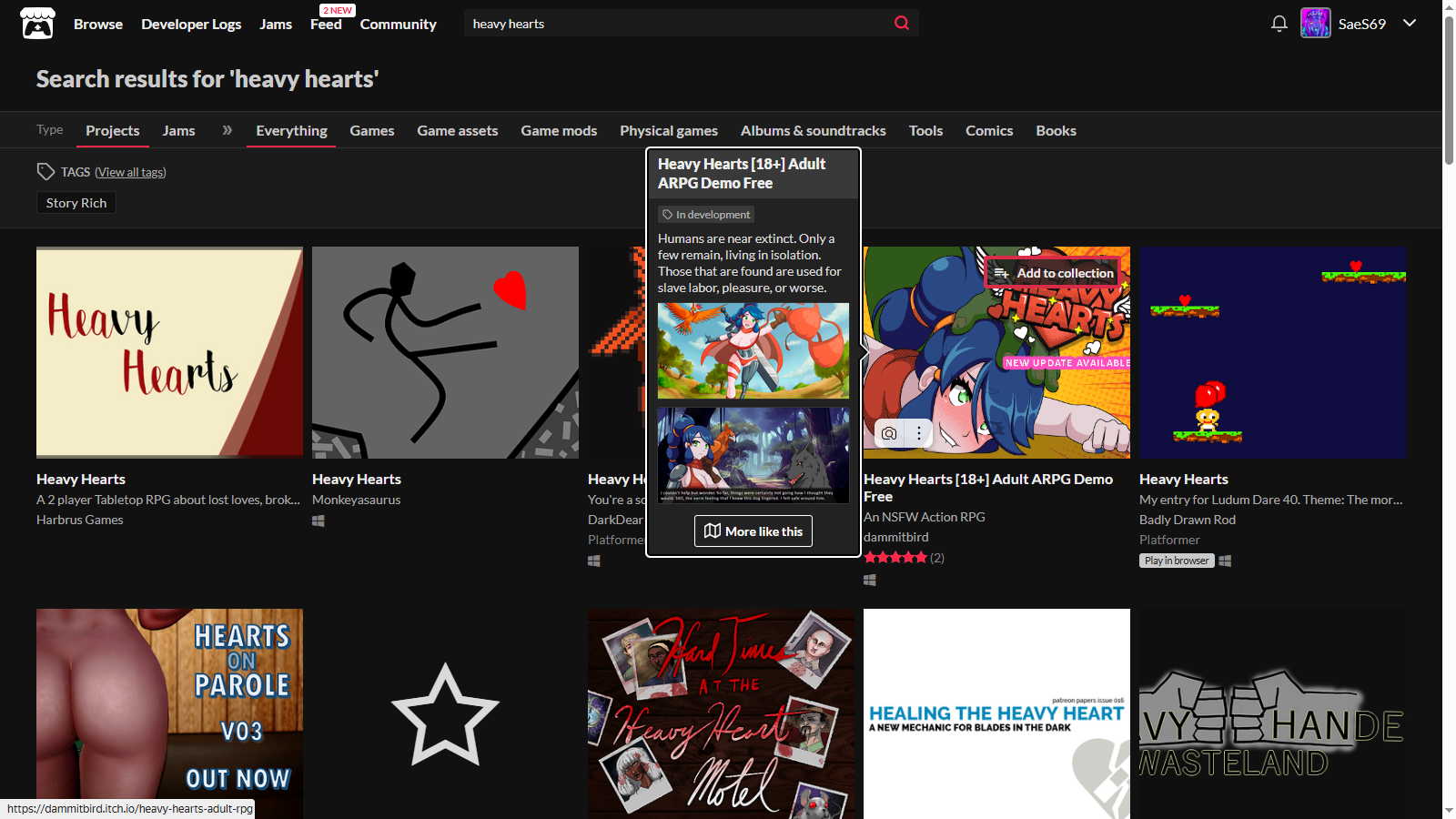Click the double-chevron beside Jams
The height and width of the screenshot is (819, 1456).
point(227,130)
